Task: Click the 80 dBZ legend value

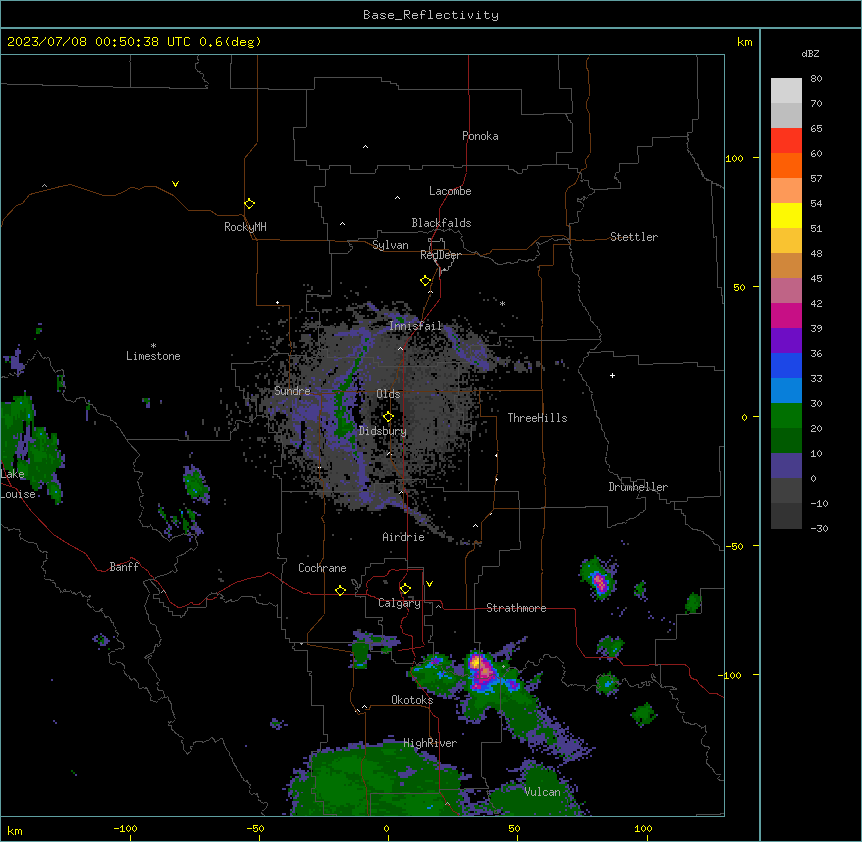Action: coord(816,79)
